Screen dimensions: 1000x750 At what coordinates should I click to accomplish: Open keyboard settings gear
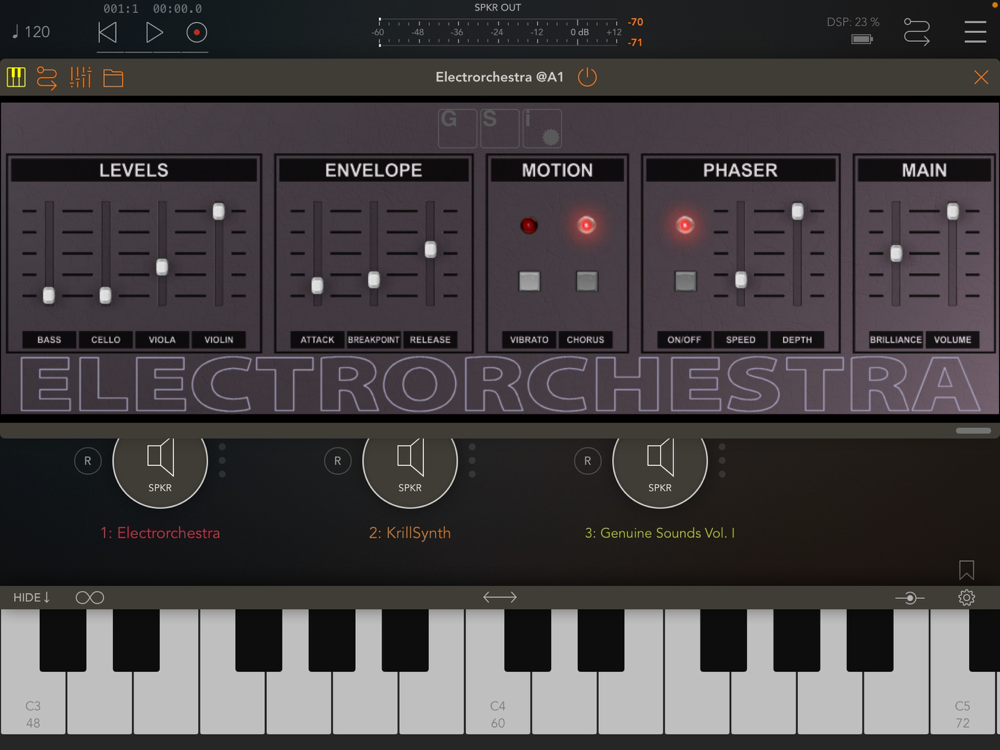coord(967,598)
